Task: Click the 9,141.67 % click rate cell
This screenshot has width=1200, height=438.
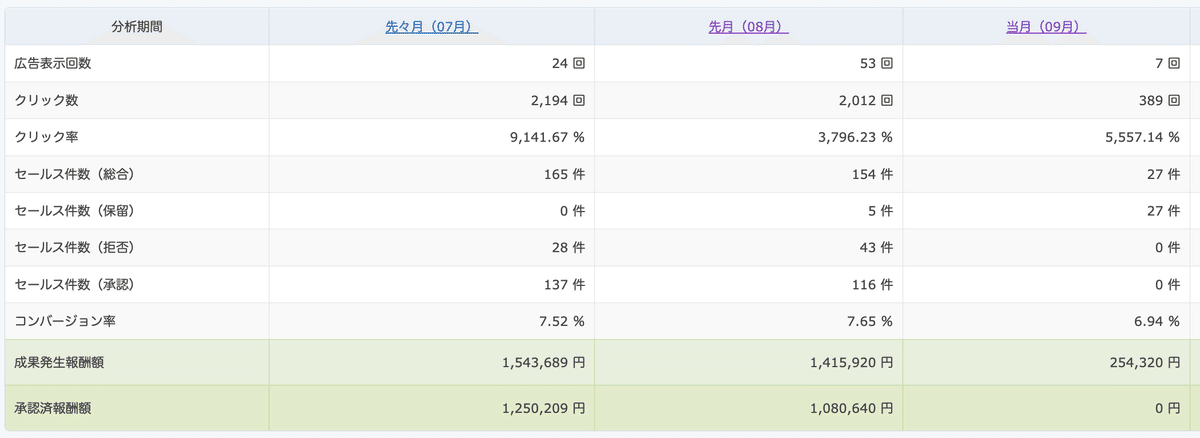Action: [539, 137]
